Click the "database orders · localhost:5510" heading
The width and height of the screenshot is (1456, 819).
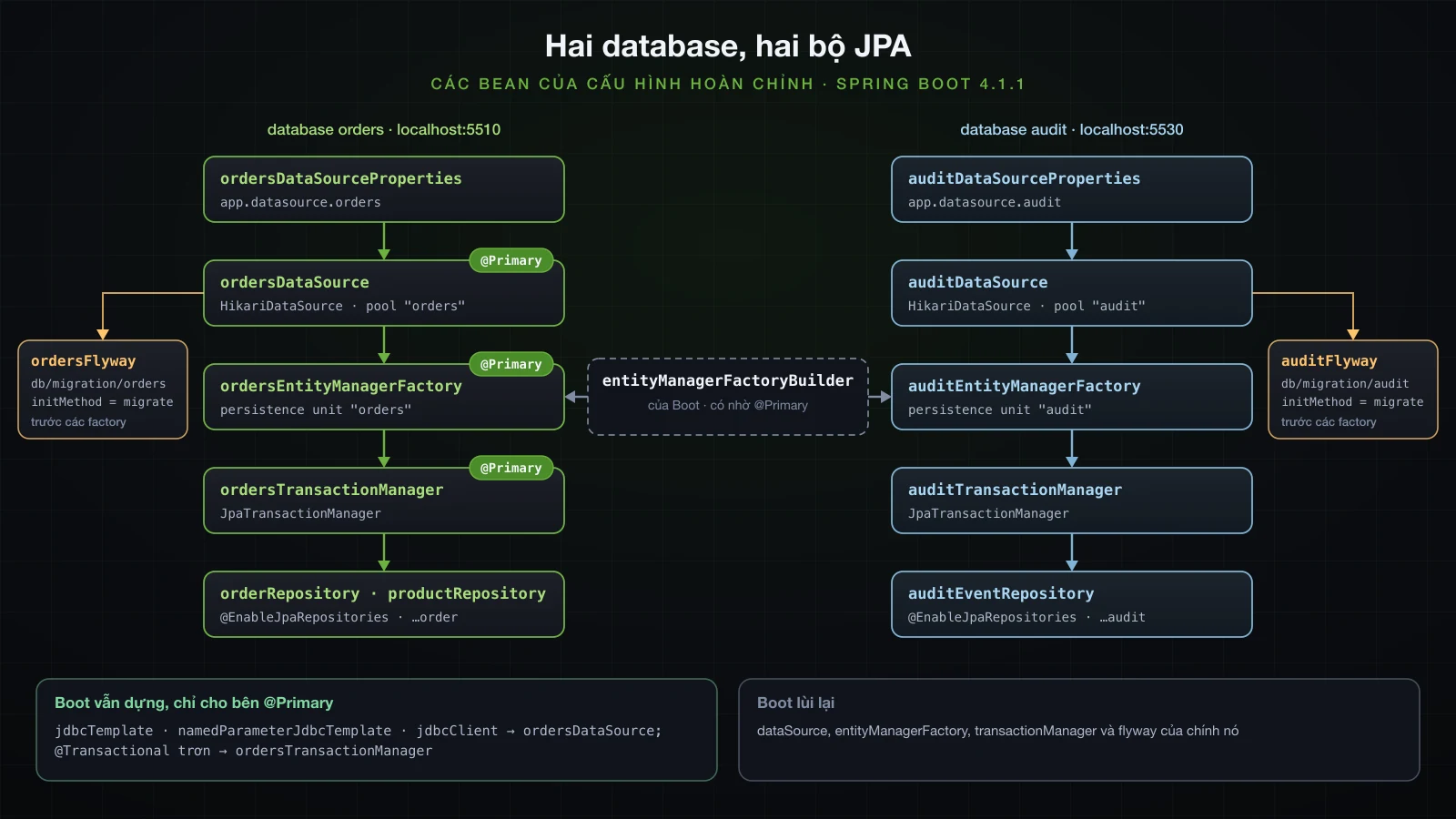coord(384,129)
